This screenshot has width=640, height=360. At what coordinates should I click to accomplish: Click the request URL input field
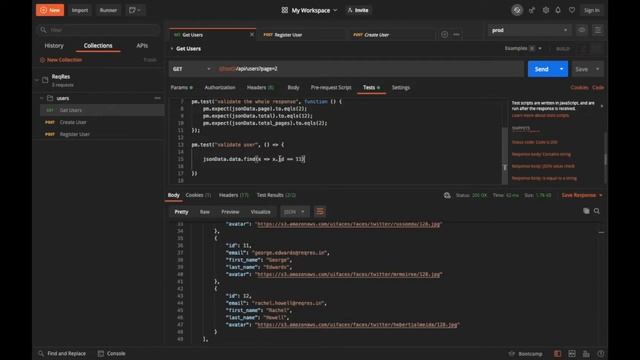[x=369, y=69]
